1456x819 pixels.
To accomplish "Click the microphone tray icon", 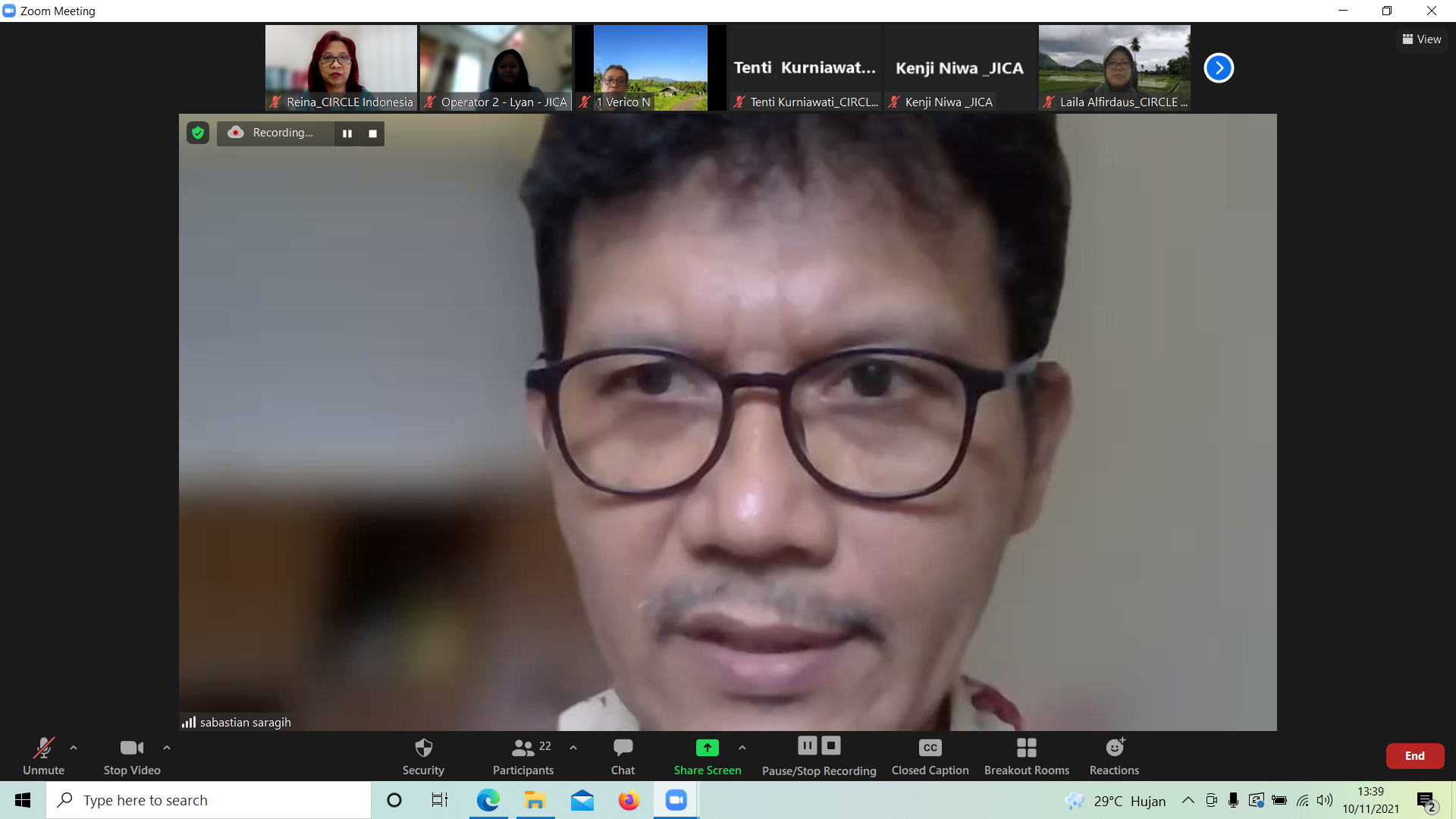I will [x=1233, y=800].
